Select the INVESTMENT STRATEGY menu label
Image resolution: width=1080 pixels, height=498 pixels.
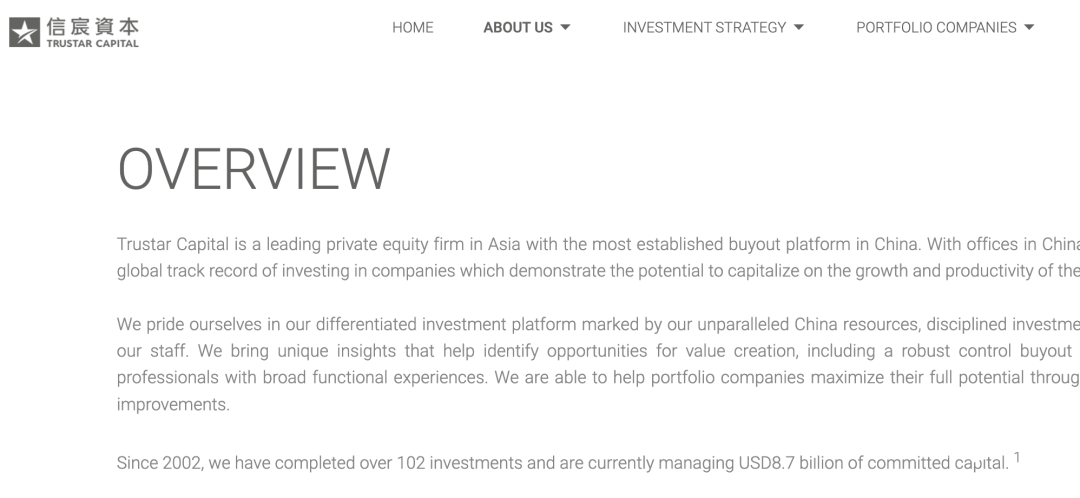pos(704,28)
